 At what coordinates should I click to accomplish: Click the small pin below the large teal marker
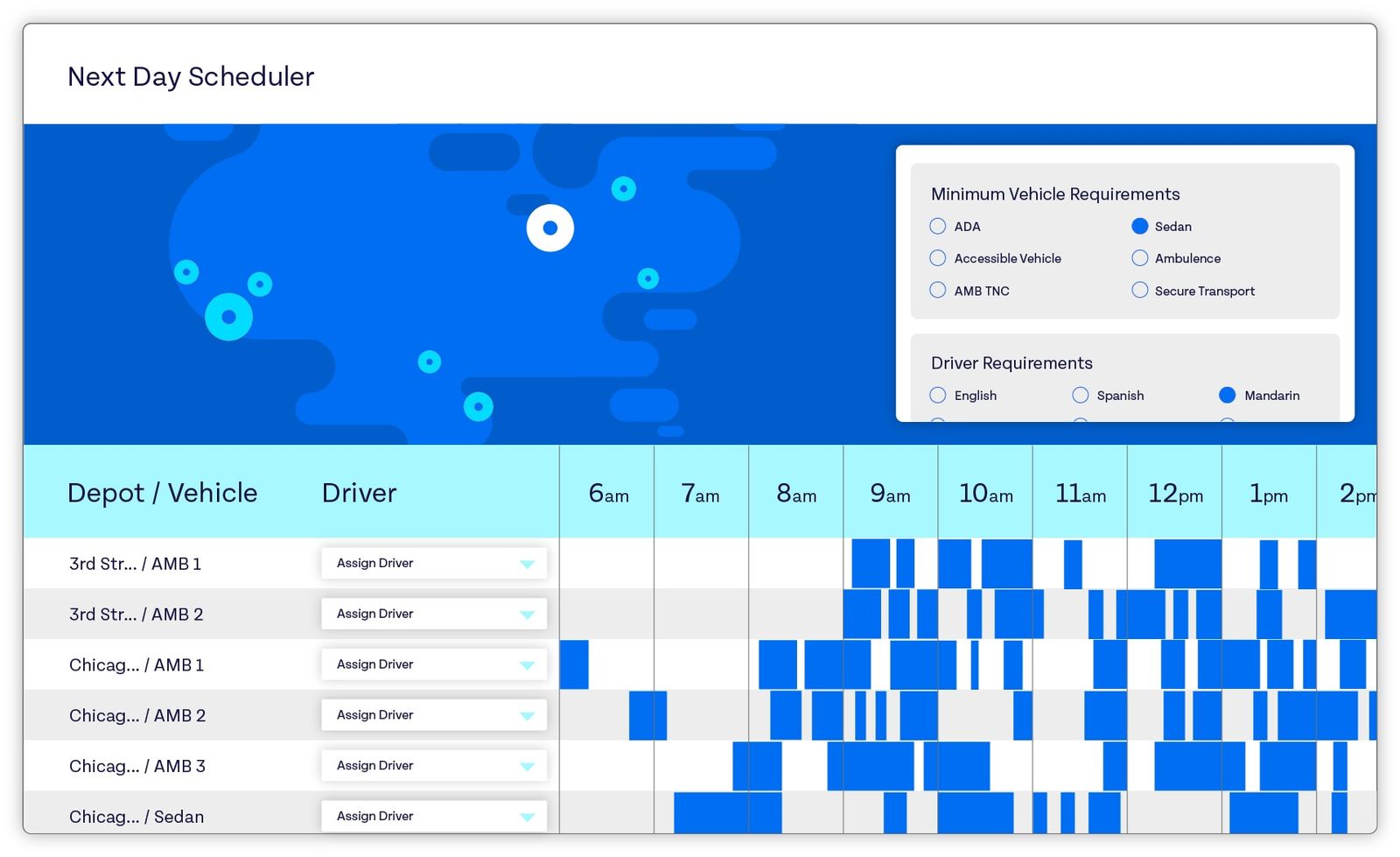click(260, 284)
